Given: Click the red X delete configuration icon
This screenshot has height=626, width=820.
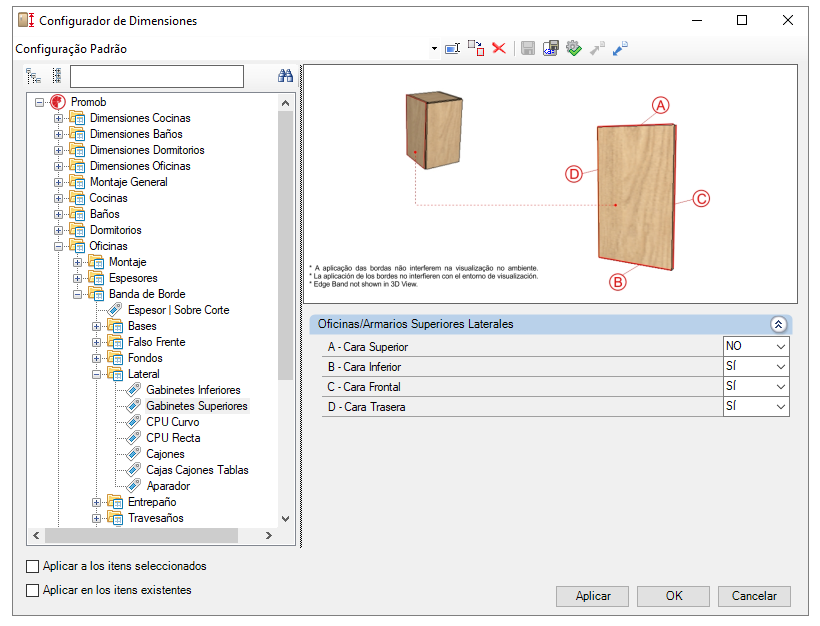Looking at the screenshot, I should point(499,49).
